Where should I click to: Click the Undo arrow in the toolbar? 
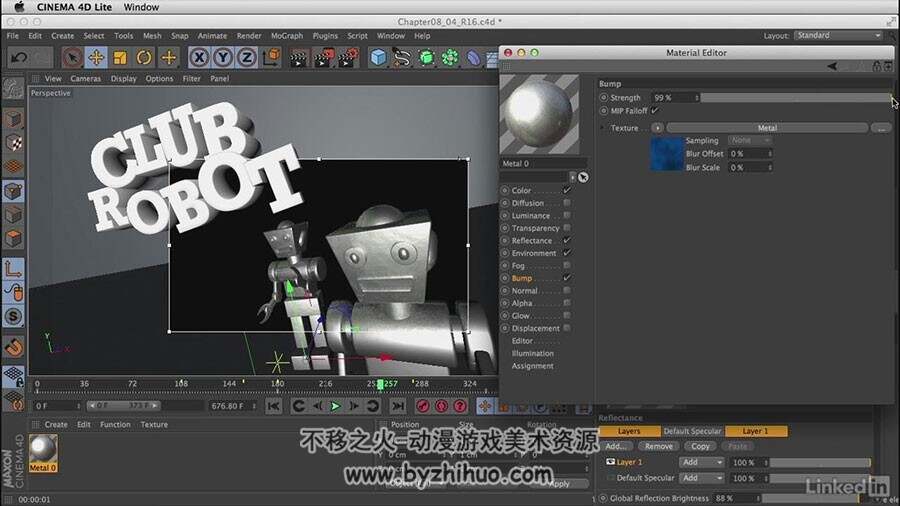pyautogui.click(x=19, y=57)
